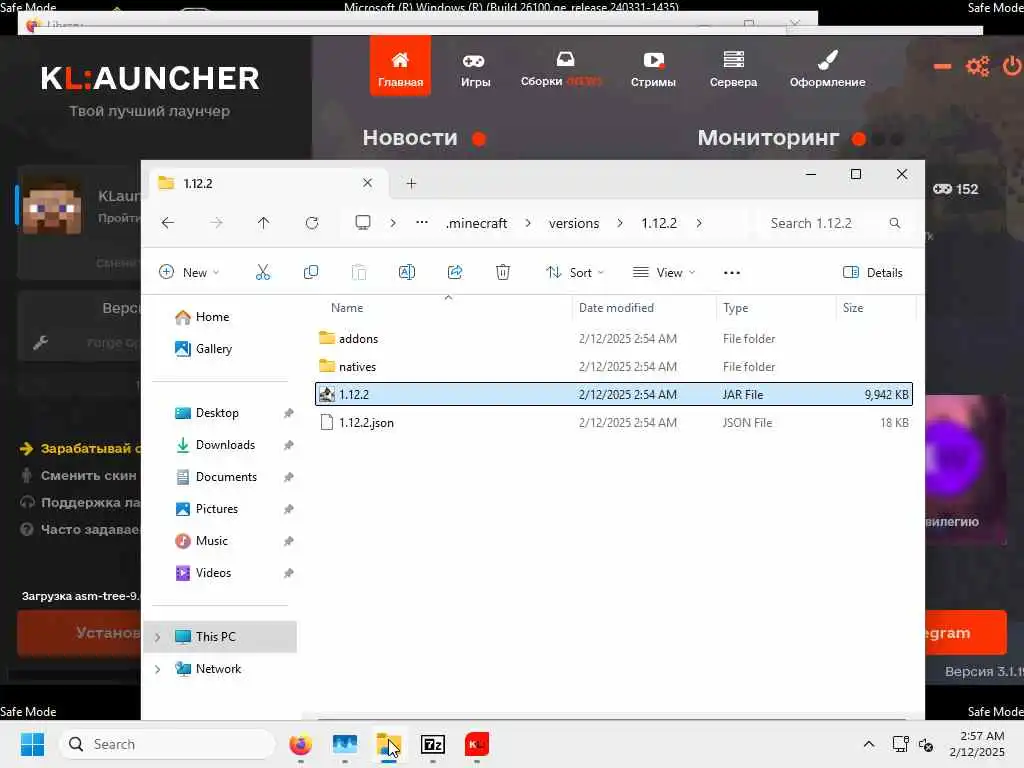Screen dimensions: 1024x768
Task: Click the Rename icon in Explorer toolbar
Action: (407, 272)
